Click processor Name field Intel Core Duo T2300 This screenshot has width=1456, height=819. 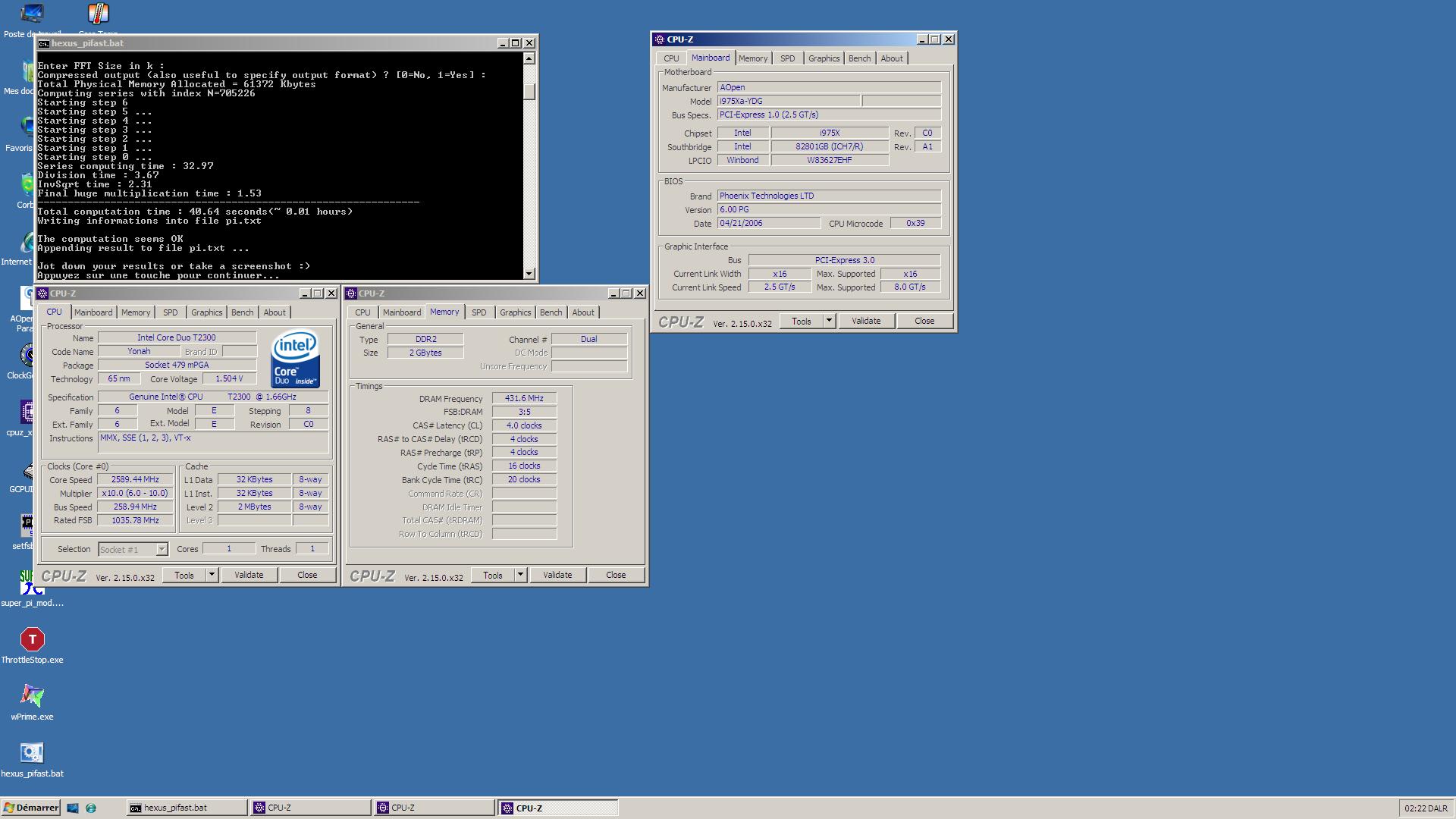[x=177, y=337]
